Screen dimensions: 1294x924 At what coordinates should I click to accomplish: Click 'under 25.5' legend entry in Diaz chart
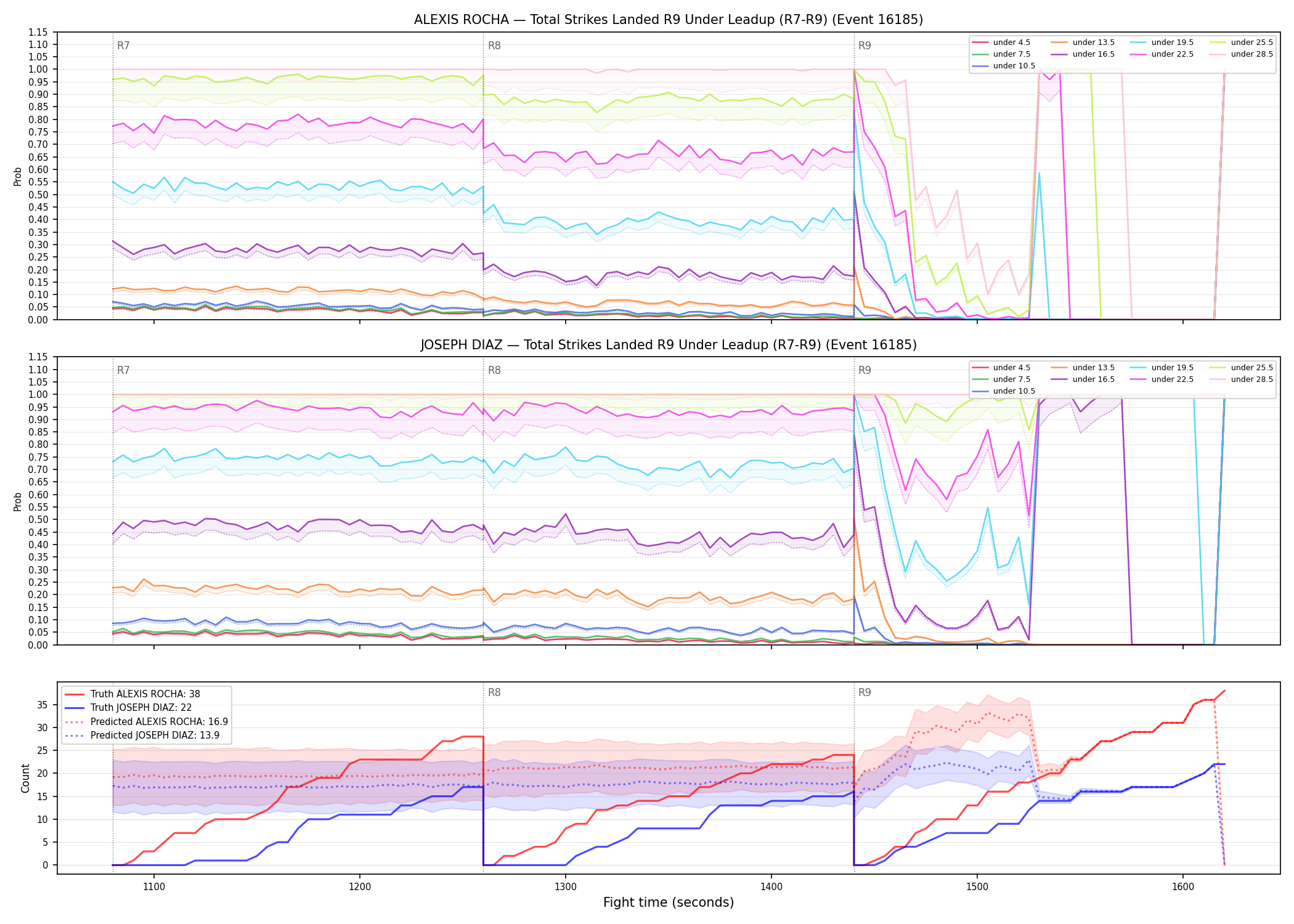[1242, 368]
